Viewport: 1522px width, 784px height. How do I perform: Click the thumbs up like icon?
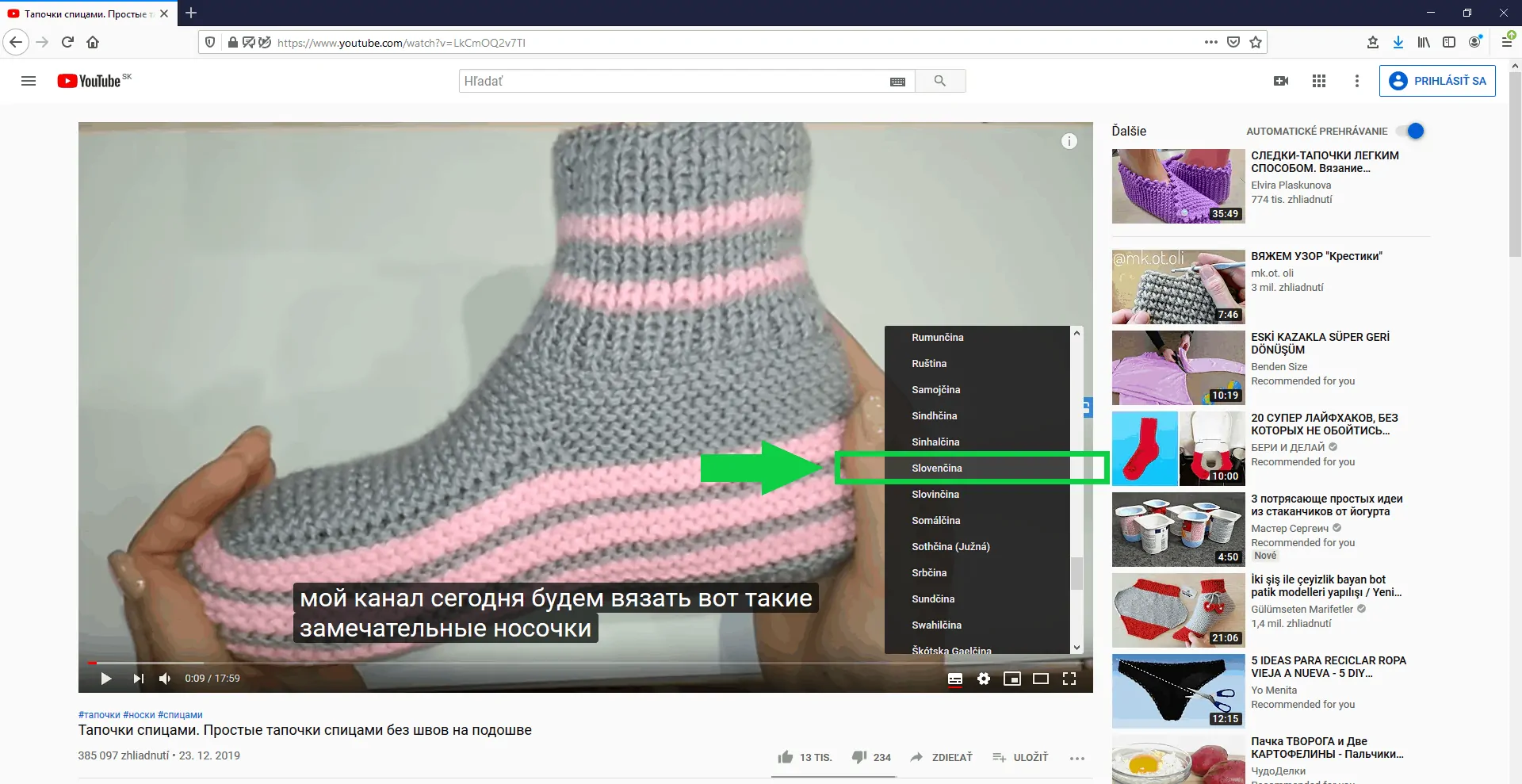point(786,757)
